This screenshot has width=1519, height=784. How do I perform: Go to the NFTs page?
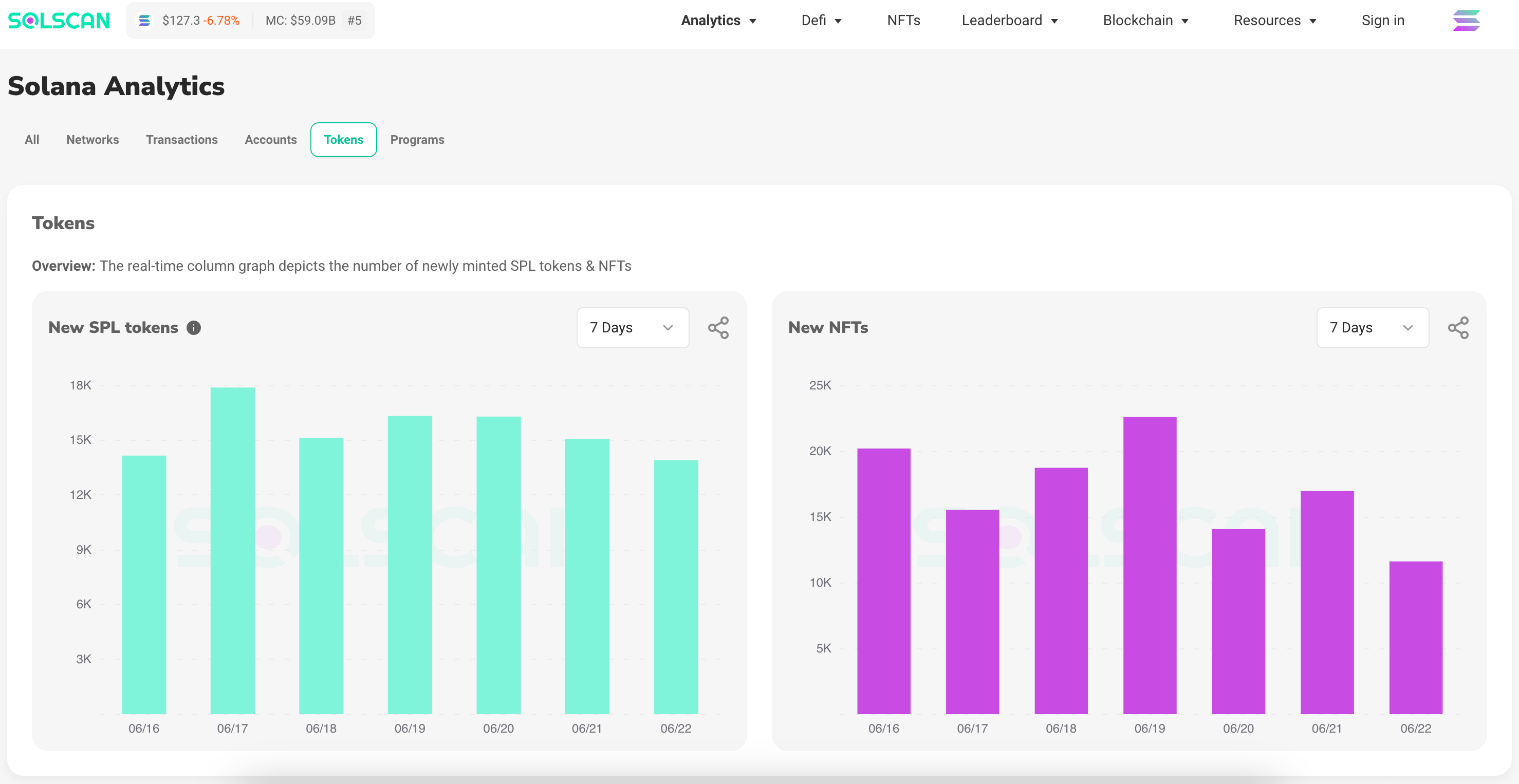[x=903, y=21]
